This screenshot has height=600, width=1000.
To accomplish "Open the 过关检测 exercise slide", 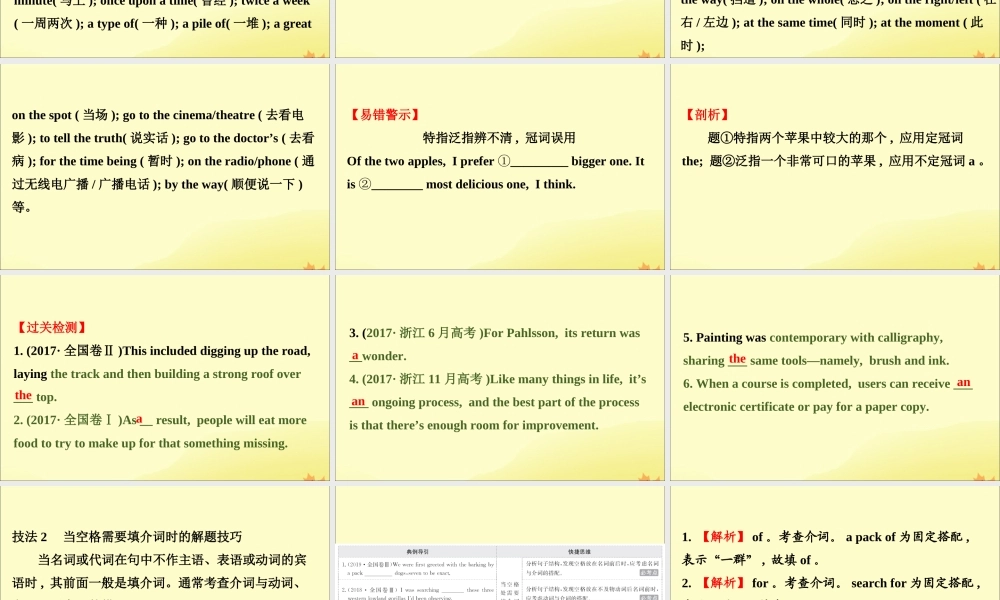I will tap(165, 377).
